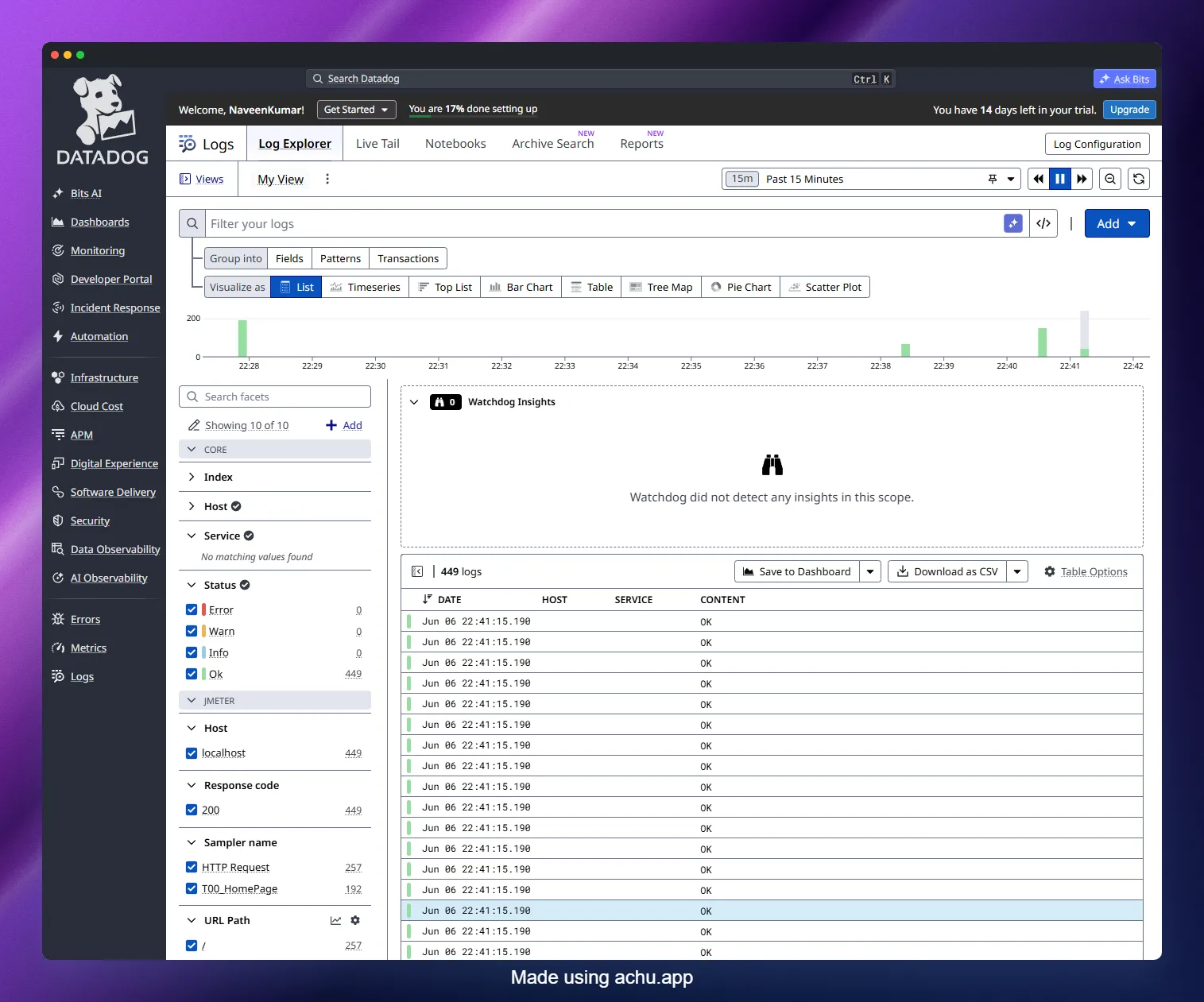Image resolution: width=1204 pixels, height=1002 pixels.
Task: Focus the Search Datadog bar
Action: tap(600, 79)
